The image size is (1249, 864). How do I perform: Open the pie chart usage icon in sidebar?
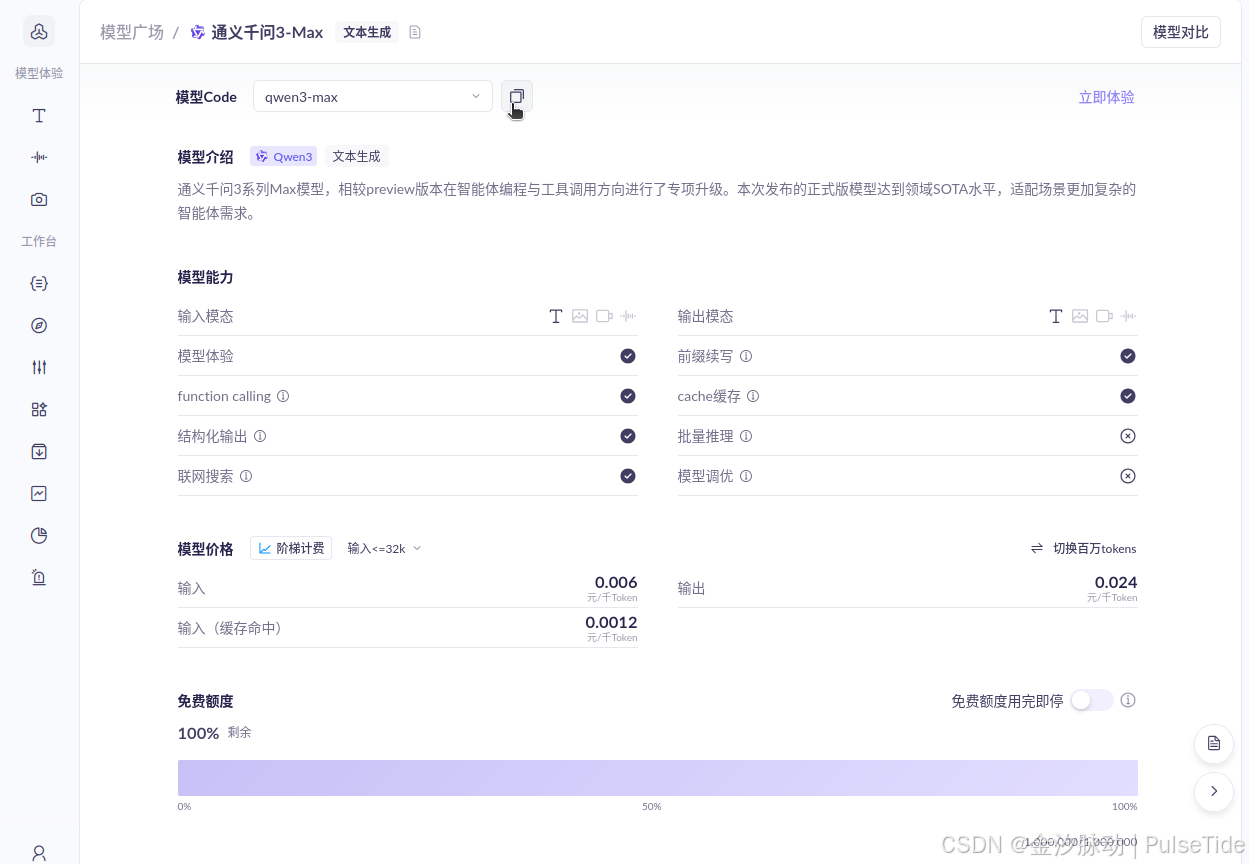tap(39, 535)
